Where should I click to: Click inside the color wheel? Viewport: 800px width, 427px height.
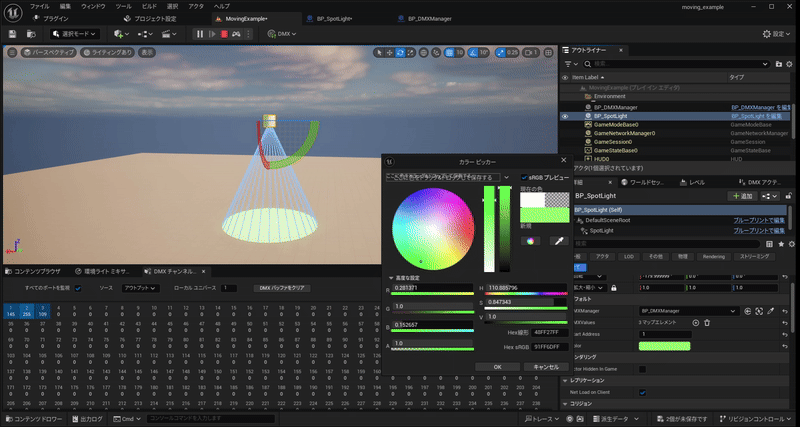(x=433, y=229)
